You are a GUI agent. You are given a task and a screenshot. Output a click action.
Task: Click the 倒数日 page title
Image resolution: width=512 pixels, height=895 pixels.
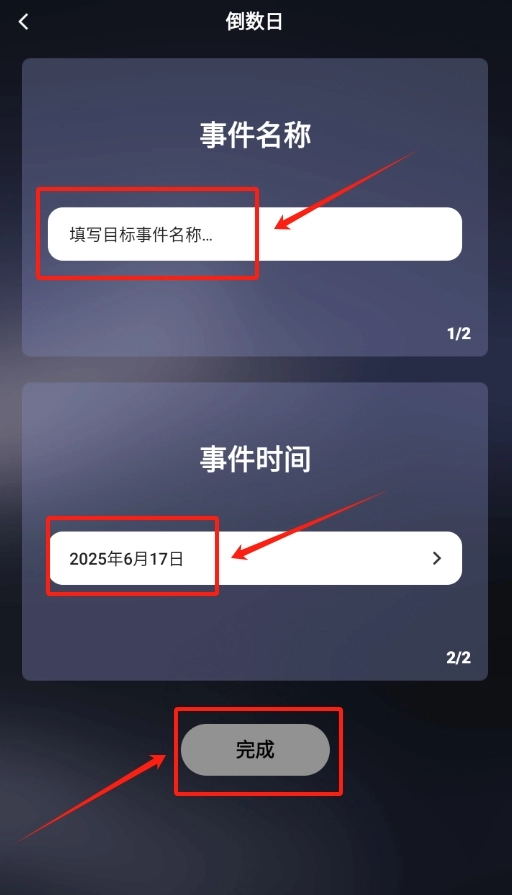click(x=254, y=22)
